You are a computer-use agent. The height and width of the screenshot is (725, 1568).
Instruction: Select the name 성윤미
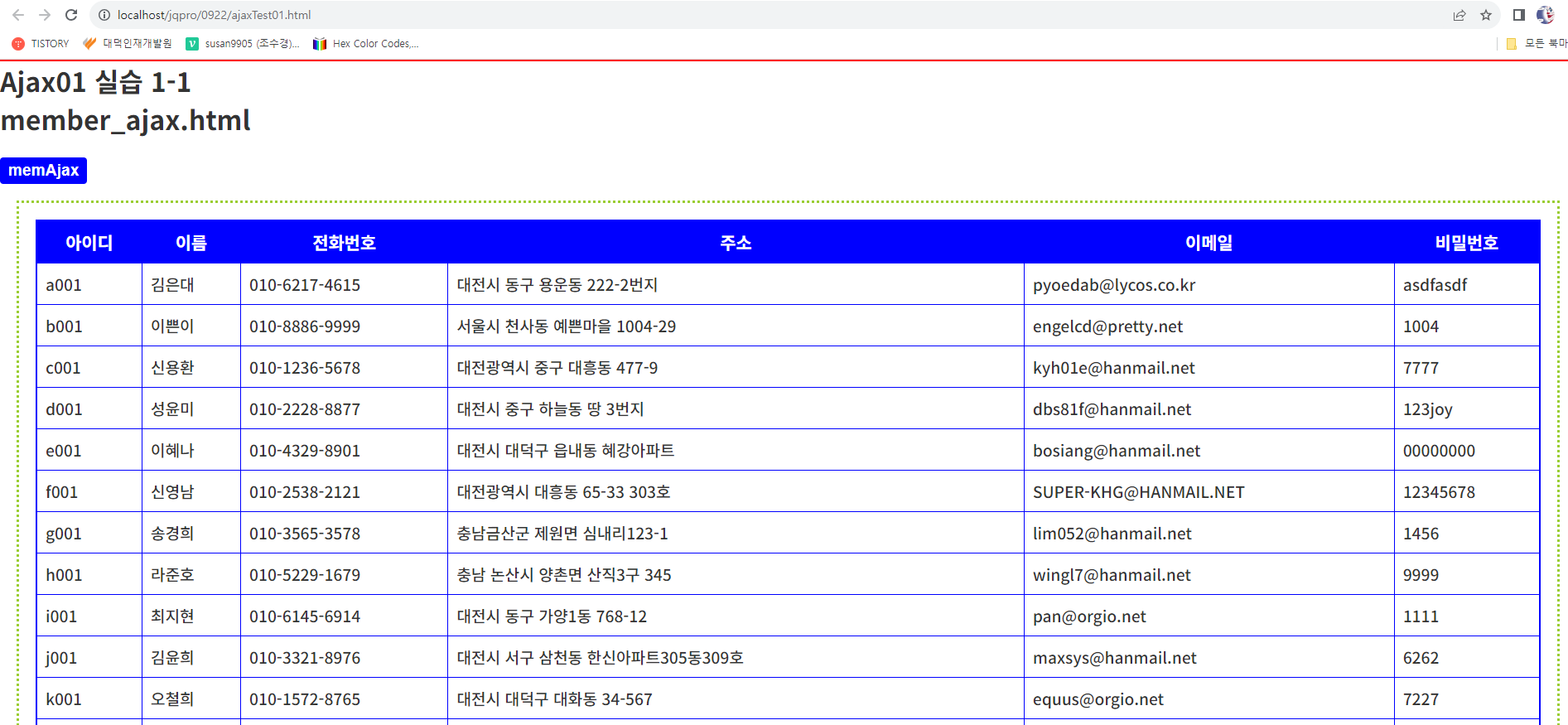(x=172, y=409)
